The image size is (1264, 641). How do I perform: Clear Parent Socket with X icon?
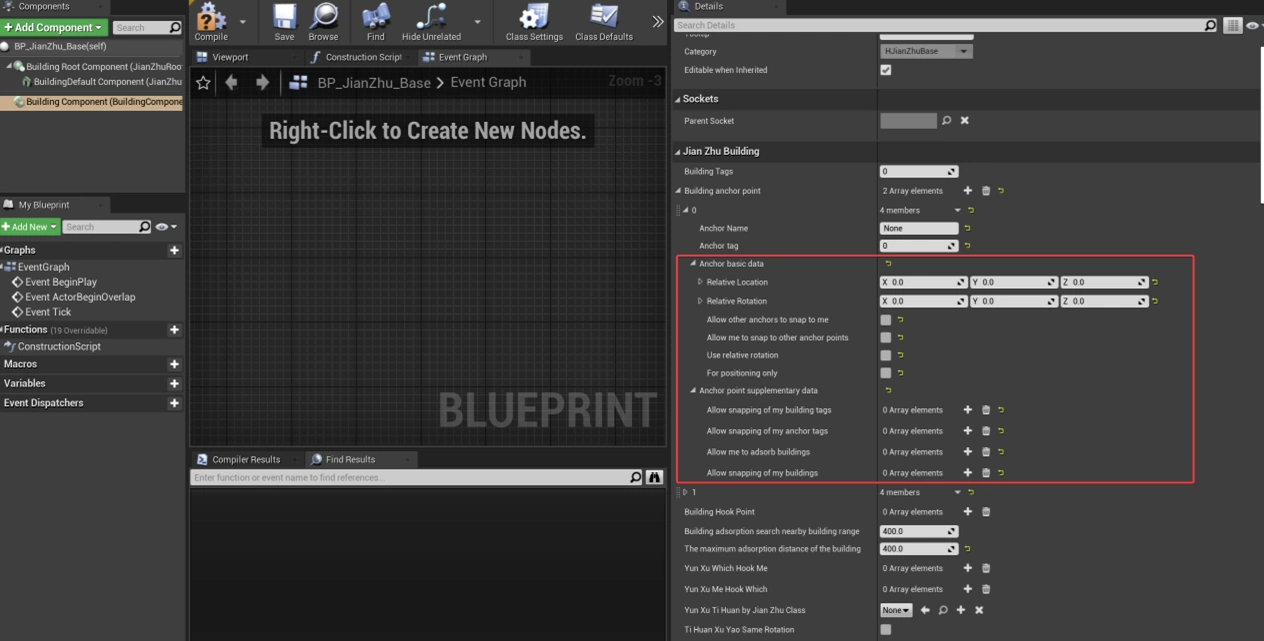965,121
